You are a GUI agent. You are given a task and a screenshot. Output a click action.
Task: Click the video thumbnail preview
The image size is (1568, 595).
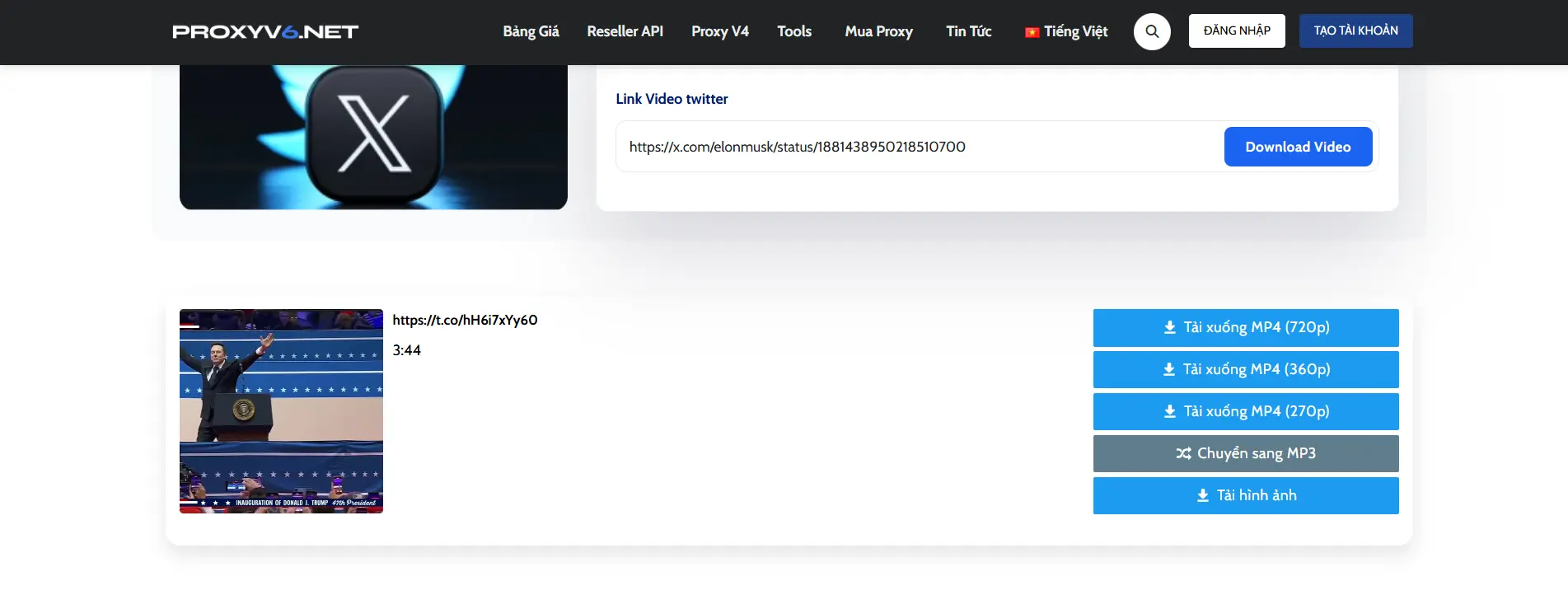[x=281, y=411]
